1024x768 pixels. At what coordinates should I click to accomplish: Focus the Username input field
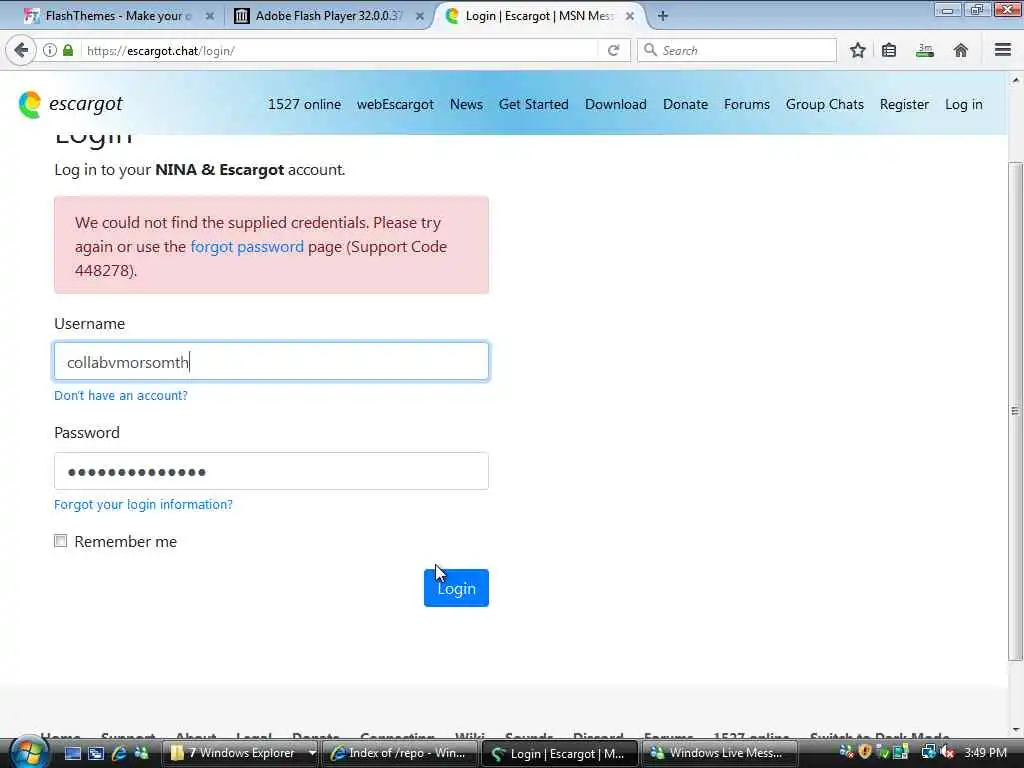click(x=271, y=361)
